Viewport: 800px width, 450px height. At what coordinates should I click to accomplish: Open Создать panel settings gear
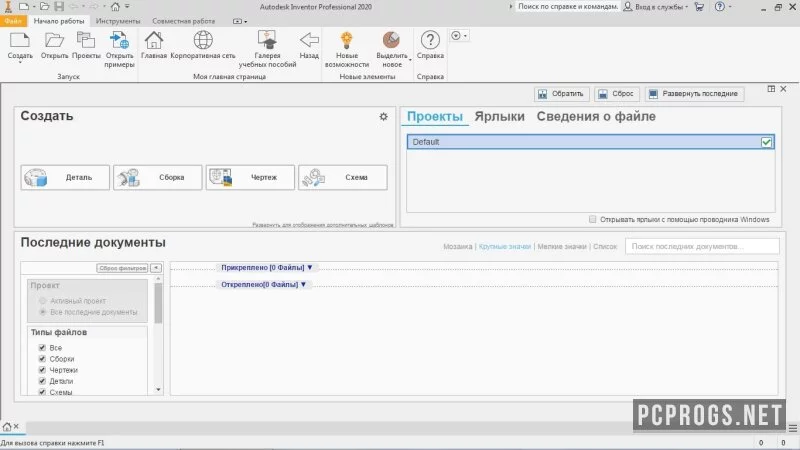click(x=384, y=117)
